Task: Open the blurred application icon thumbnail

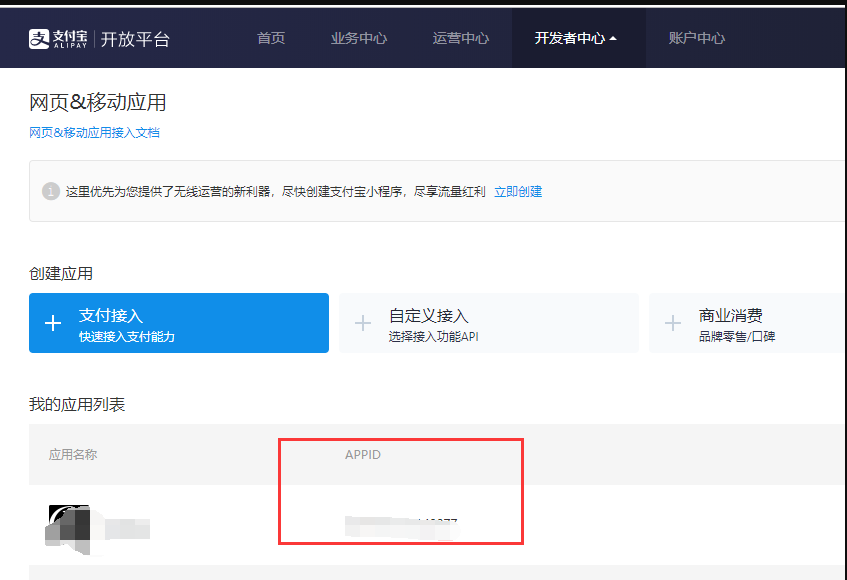Action: pyautogui.click(x=69, y=530)
